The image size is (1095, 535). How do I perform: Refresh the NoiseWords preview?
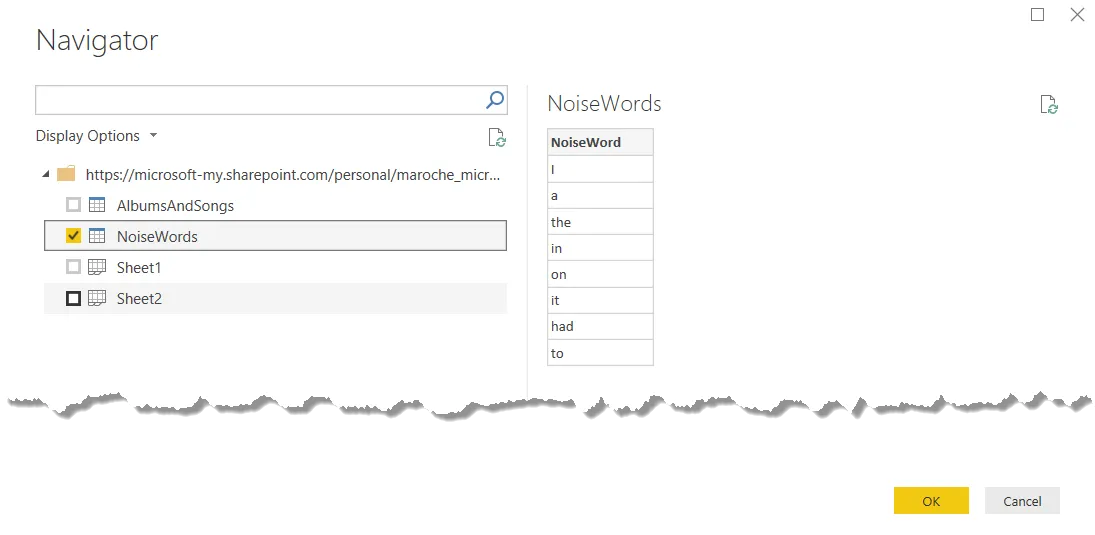1049,105
